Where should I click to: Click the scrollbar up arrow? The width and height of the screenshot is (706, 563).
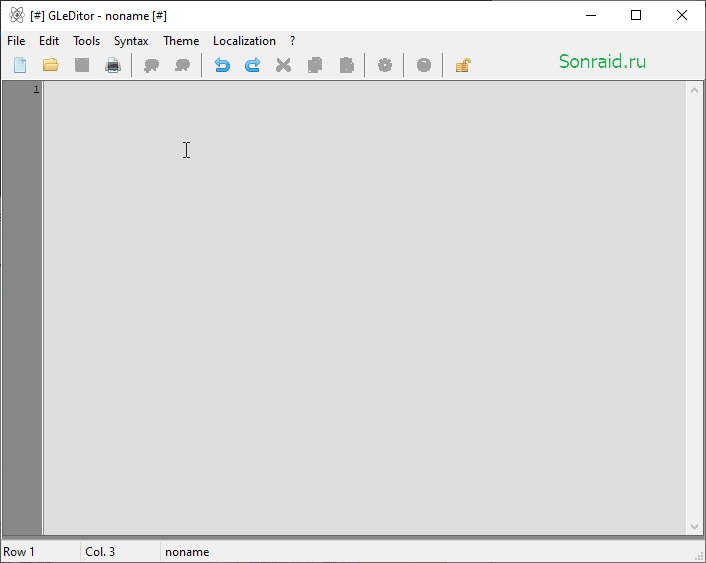tap(694, 90)
